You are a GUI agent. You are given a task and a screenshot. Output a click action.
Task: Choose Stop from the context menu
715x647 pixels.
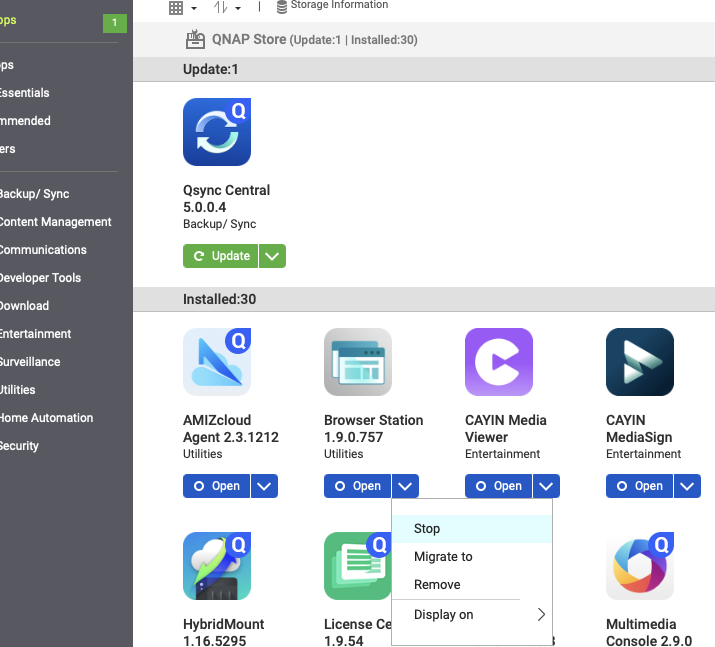click(x=427, y=529)
